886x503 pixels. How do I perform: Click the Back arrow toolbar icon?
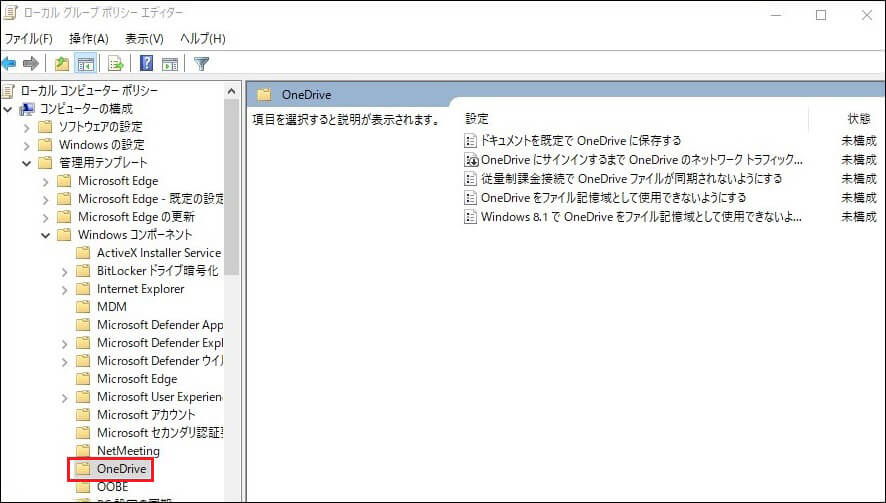9,63
